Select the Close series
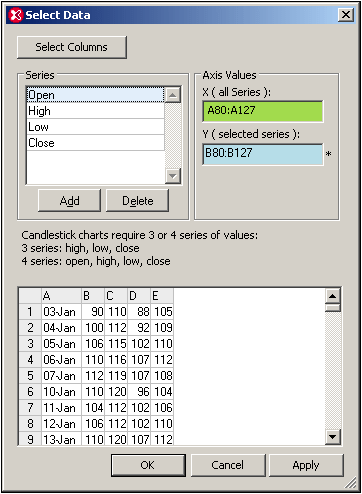 [95, 143]
